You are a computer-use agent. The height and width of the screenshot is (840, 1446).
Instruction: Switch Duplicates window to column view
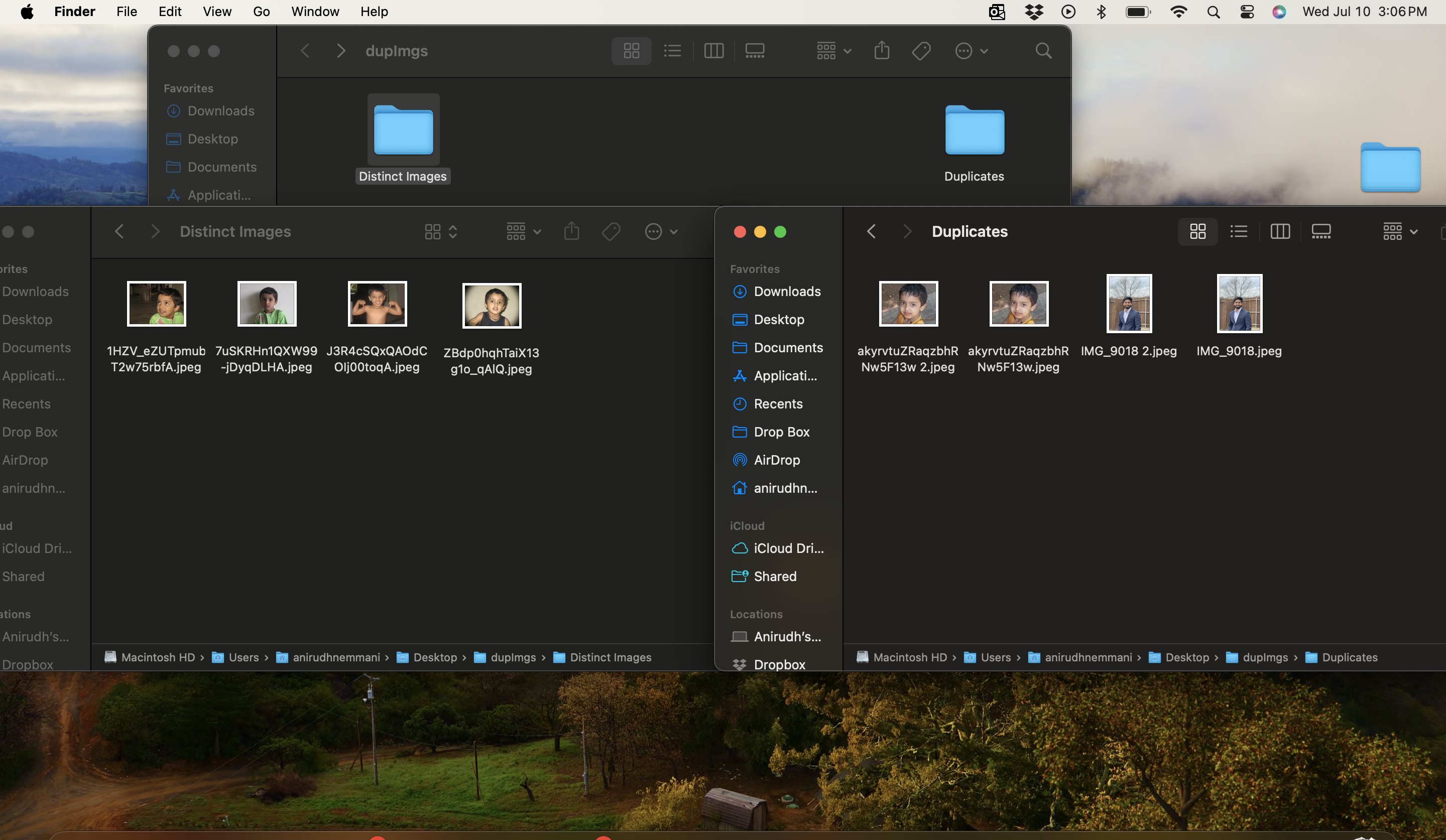(1280, 232)
